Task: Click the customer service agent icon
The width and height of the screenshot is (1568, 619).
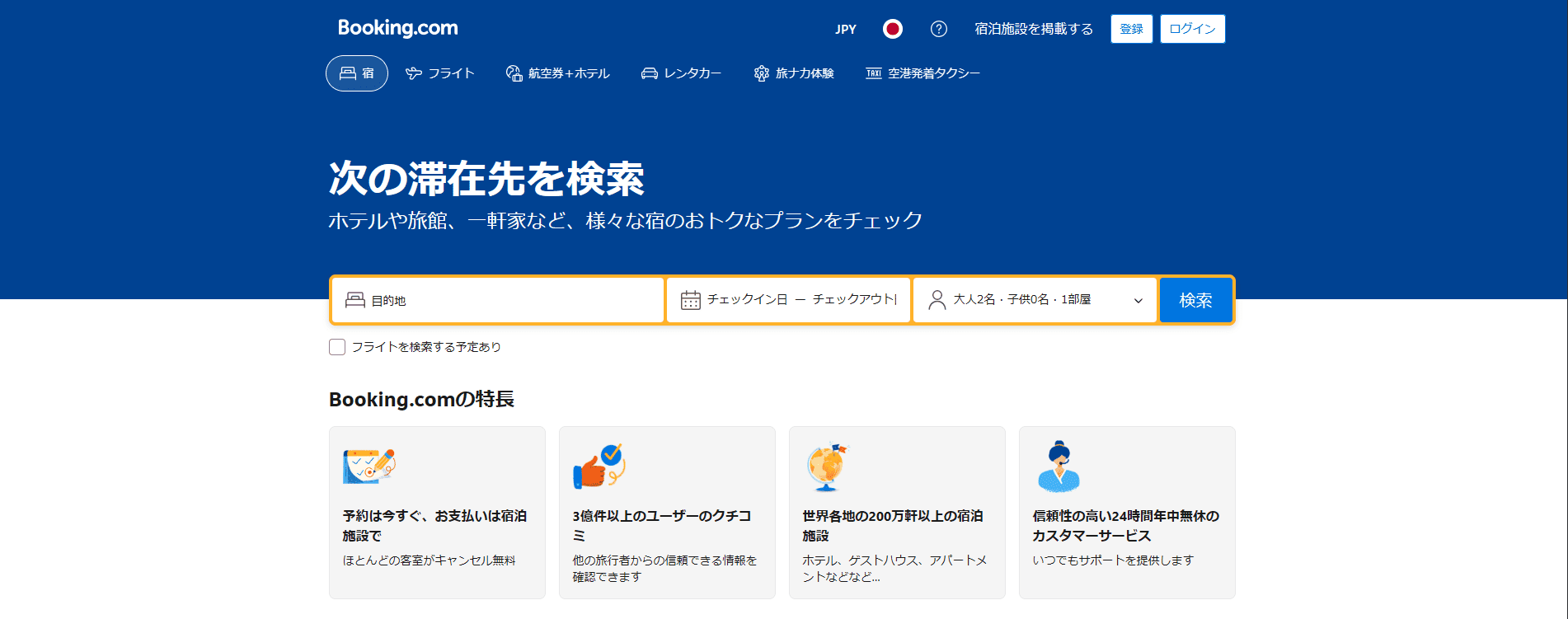Action: point(1059,467)
